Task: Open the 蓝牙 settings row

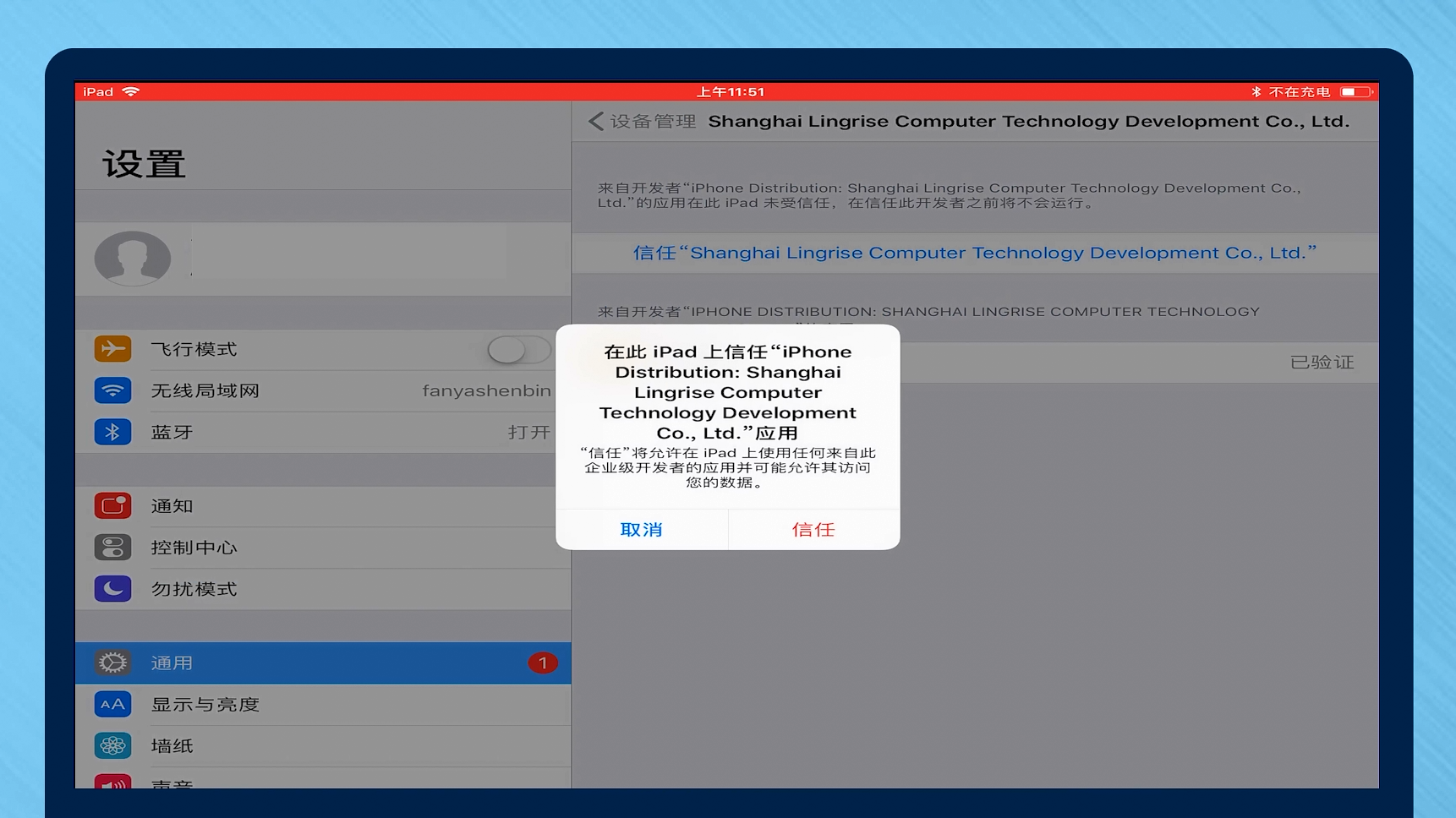Action: click(323, 432)
